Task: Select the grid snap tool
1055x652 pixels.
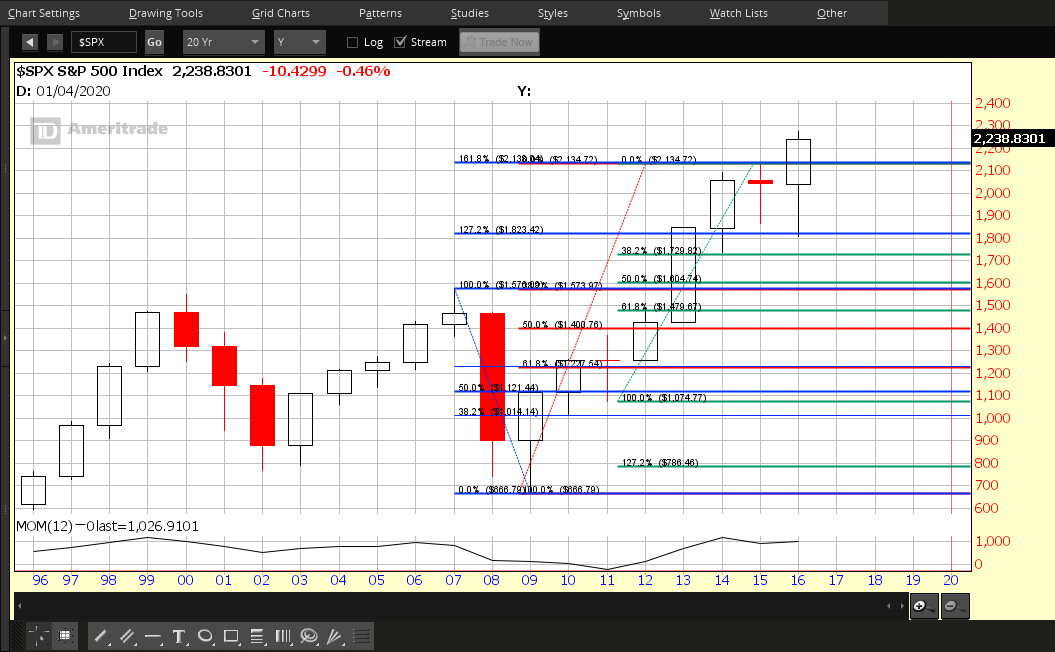Action: coord(65,636)
